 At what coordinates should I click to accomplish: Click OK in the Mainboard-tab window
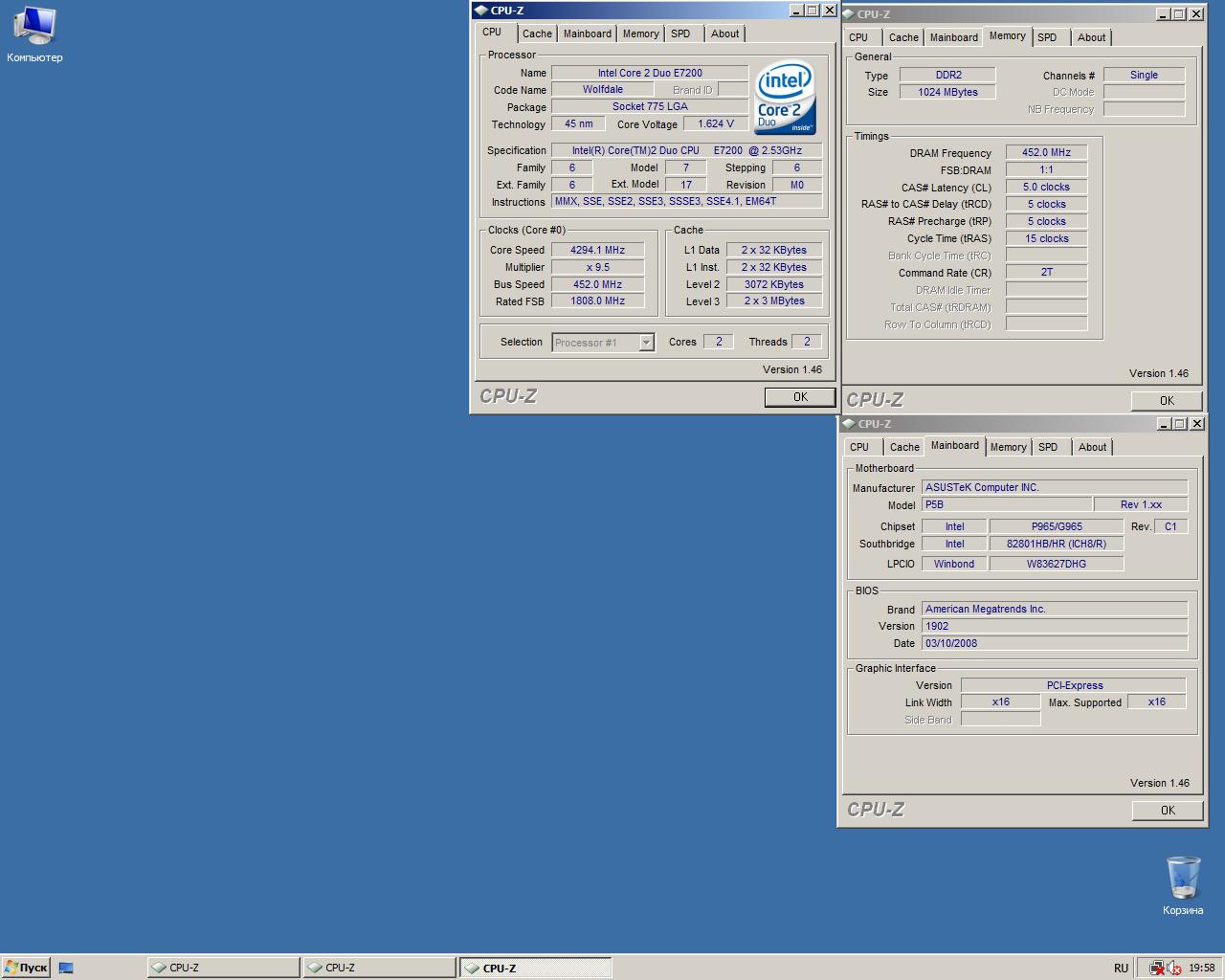1168,811
